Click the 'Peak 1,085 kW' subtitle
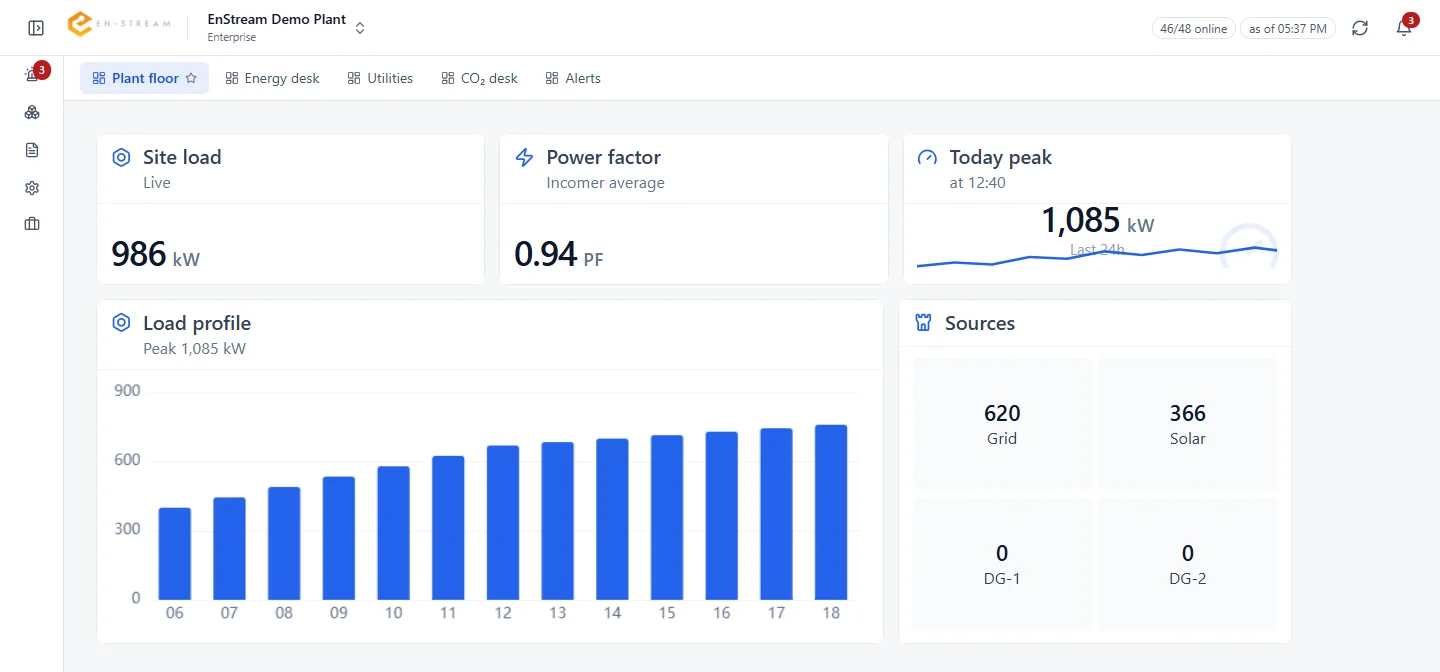 click(194, 349)
